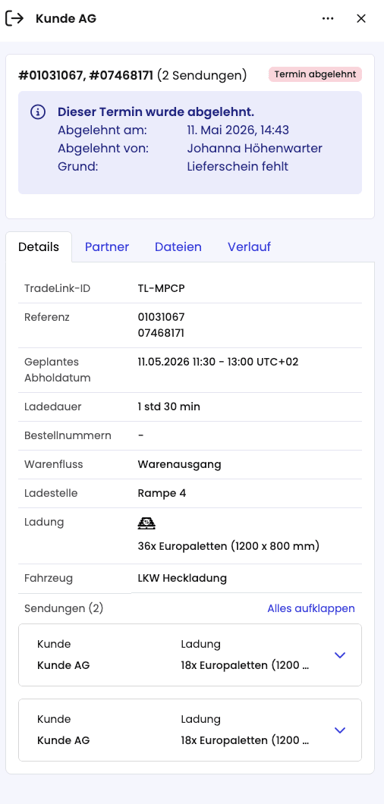The height and width of the screenshot is (804, 384).
Task: Expand the first Kunde AG shipment chevron
Action: 340,655
